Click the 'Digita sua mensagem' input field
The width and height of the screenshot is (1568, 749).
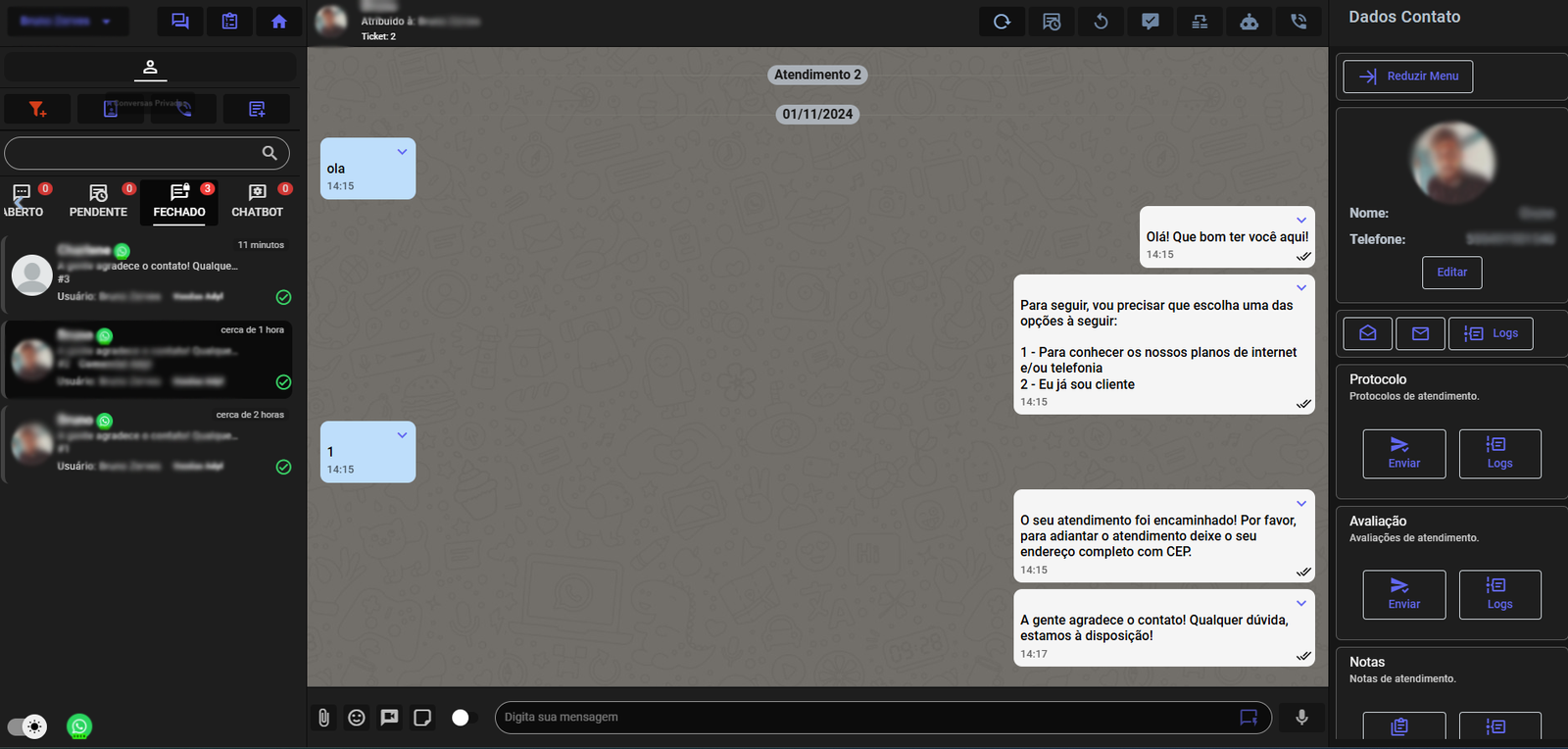(862, 718)
